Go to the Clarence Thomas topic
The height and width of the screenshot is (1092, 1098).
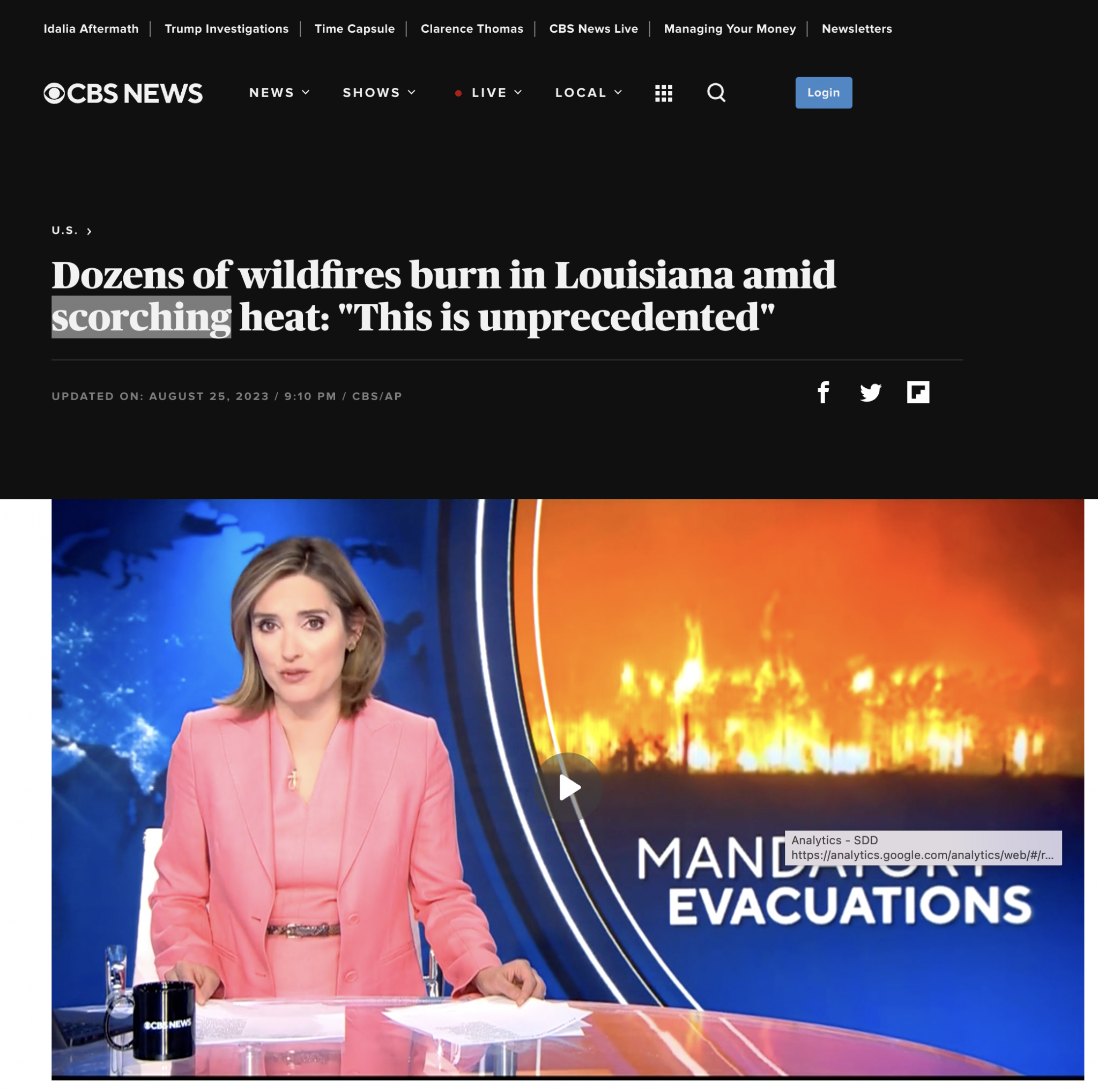click(x=472, y=28)
